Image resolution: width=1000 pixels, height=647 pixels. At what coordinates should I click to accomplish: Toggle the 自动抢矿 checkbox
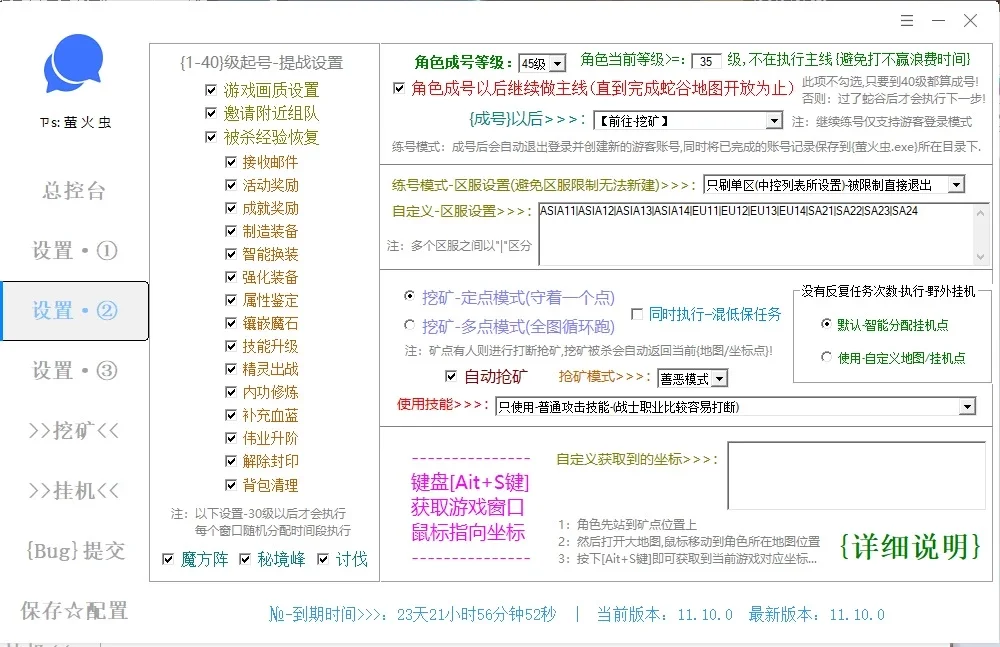coord(450,376)
